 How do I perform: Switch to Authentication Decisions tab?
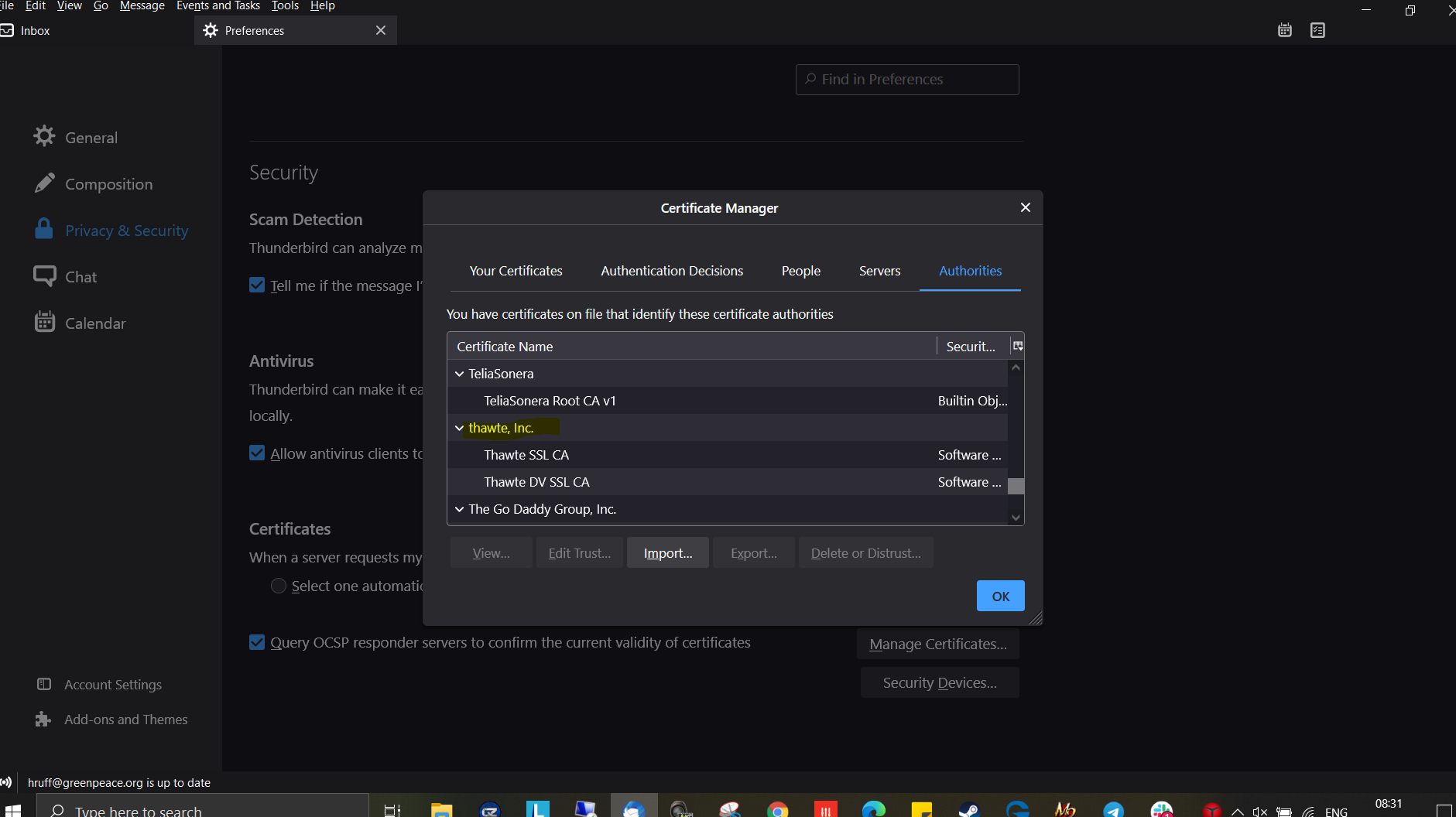pyautogui.click(x=672, y=271)
